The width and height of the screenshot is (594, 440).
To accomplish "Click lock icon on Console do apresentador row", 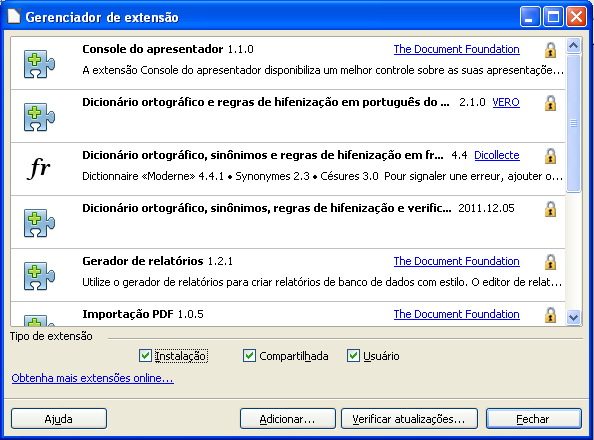I will [x=550, y=50].
